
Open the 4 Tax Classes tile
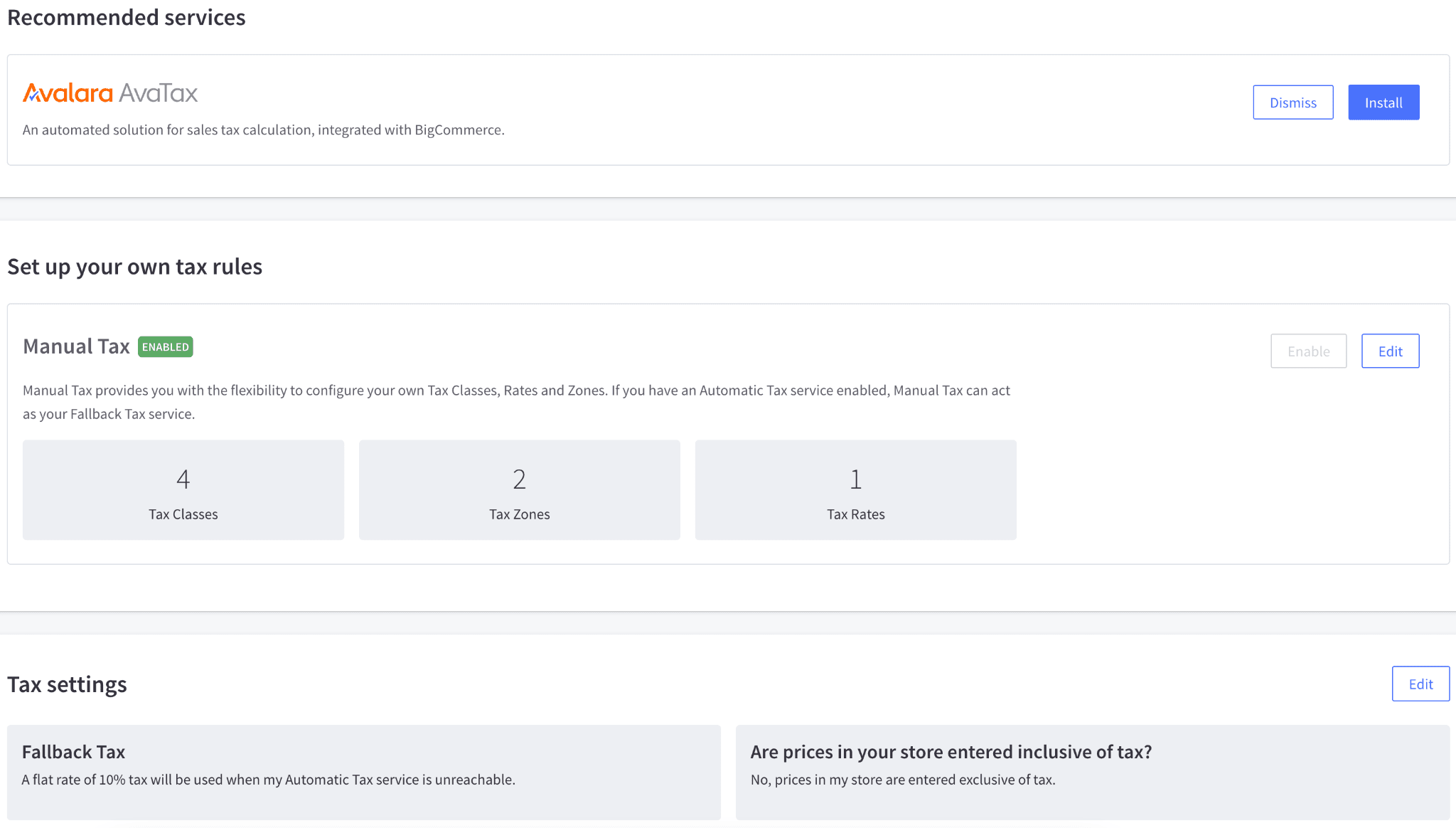[183, 490]
